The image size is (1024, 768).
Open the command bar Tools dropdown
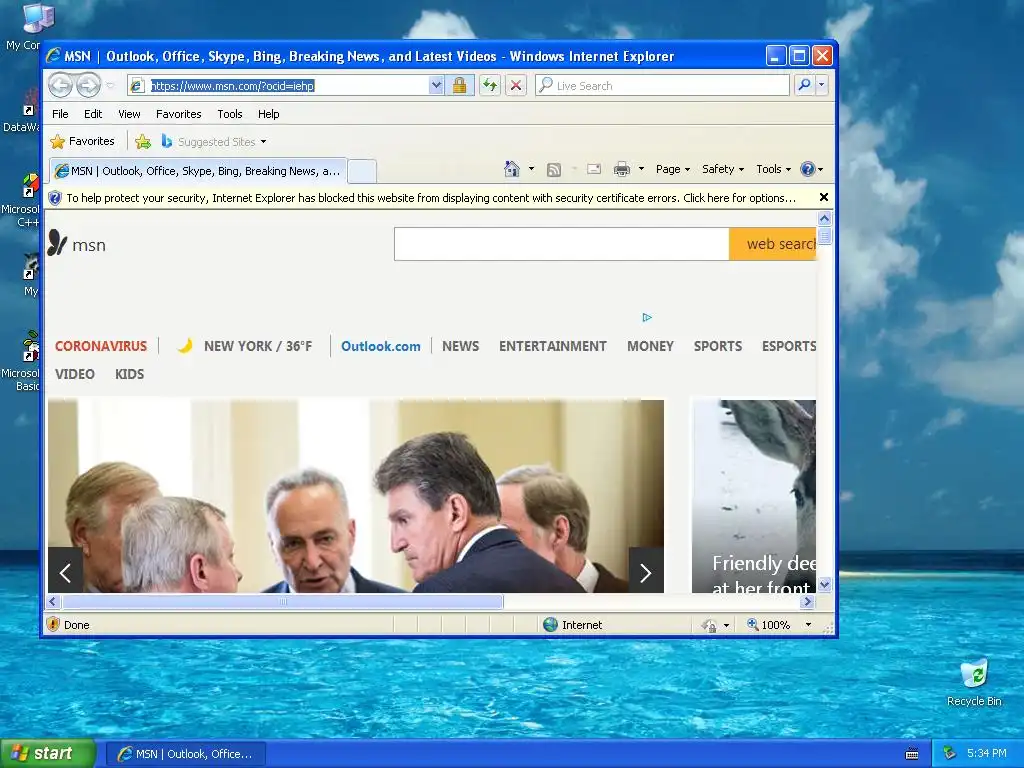pyautogui.click(x=773, y=169)
